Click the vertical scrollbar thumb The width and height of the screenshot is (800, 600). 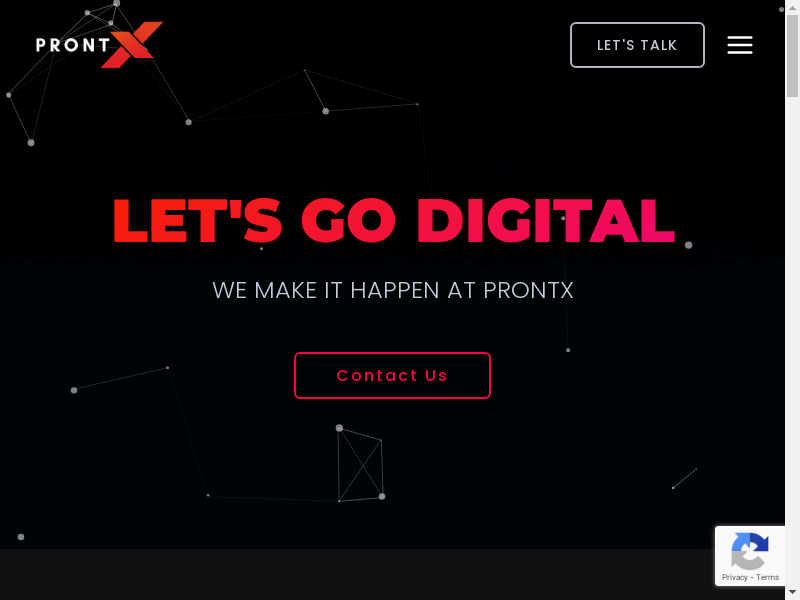click(792, 56)
